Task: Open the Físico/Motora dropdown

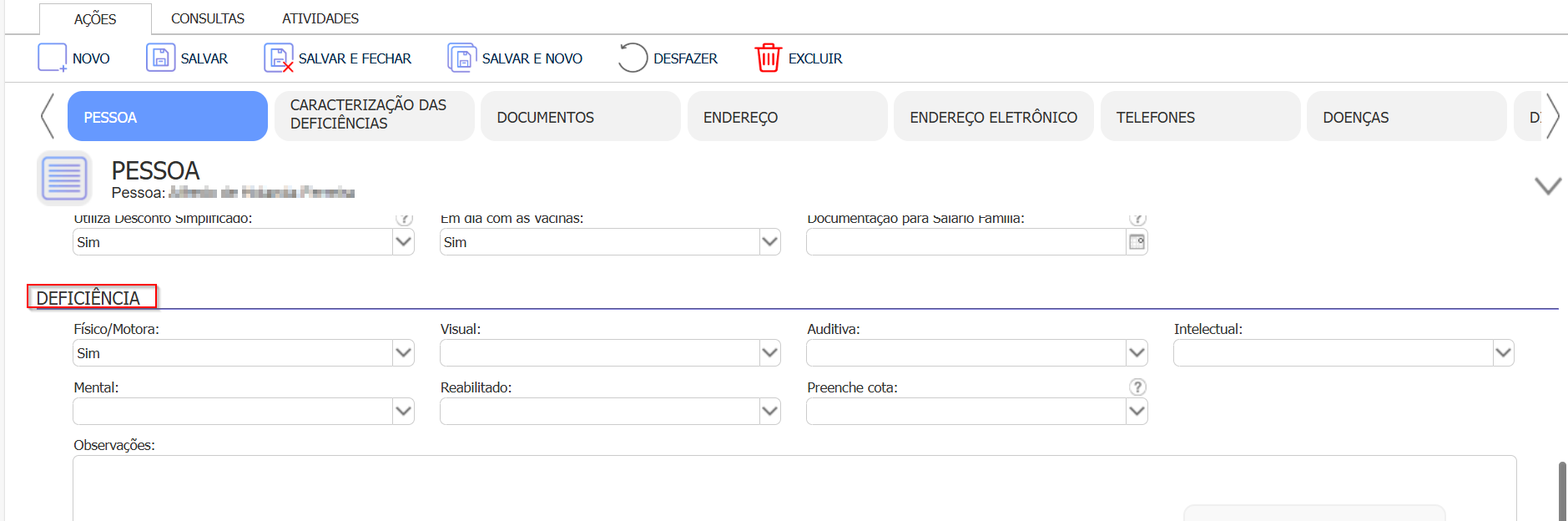Action: [x=403, y=353]
